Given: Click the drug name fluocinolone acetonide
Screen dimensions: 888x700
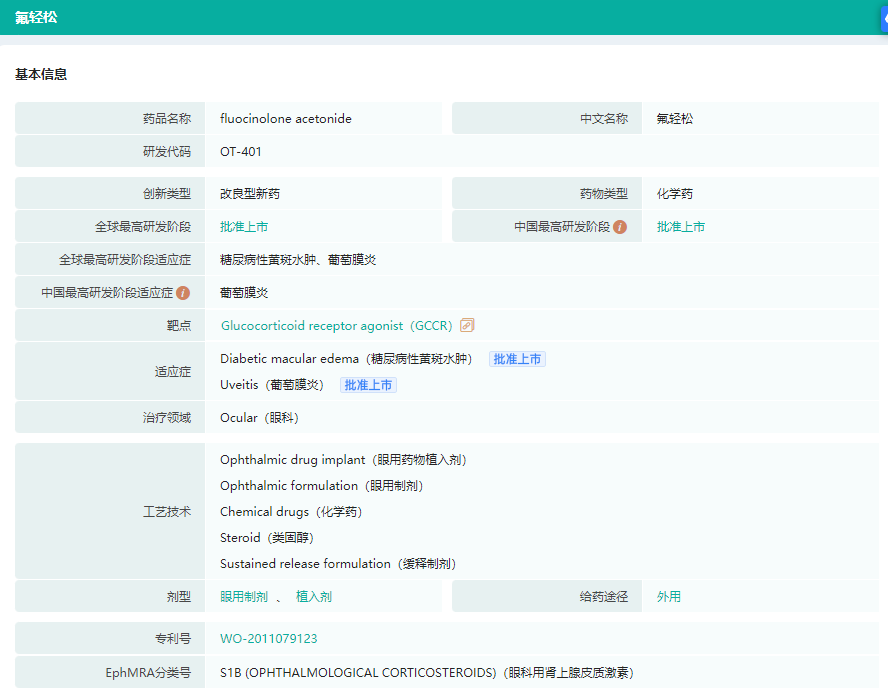Looking at the screenshot, I should [x=286, y=119].
